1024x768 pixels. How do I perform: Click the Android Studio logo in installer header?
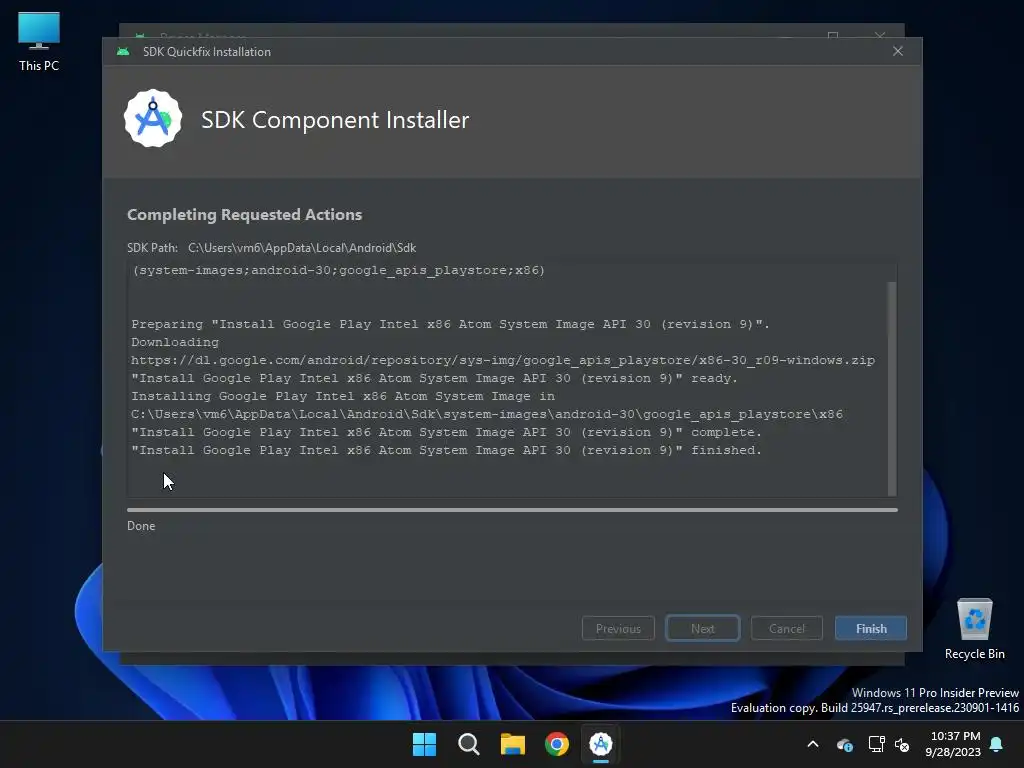(x=153, y=118)
